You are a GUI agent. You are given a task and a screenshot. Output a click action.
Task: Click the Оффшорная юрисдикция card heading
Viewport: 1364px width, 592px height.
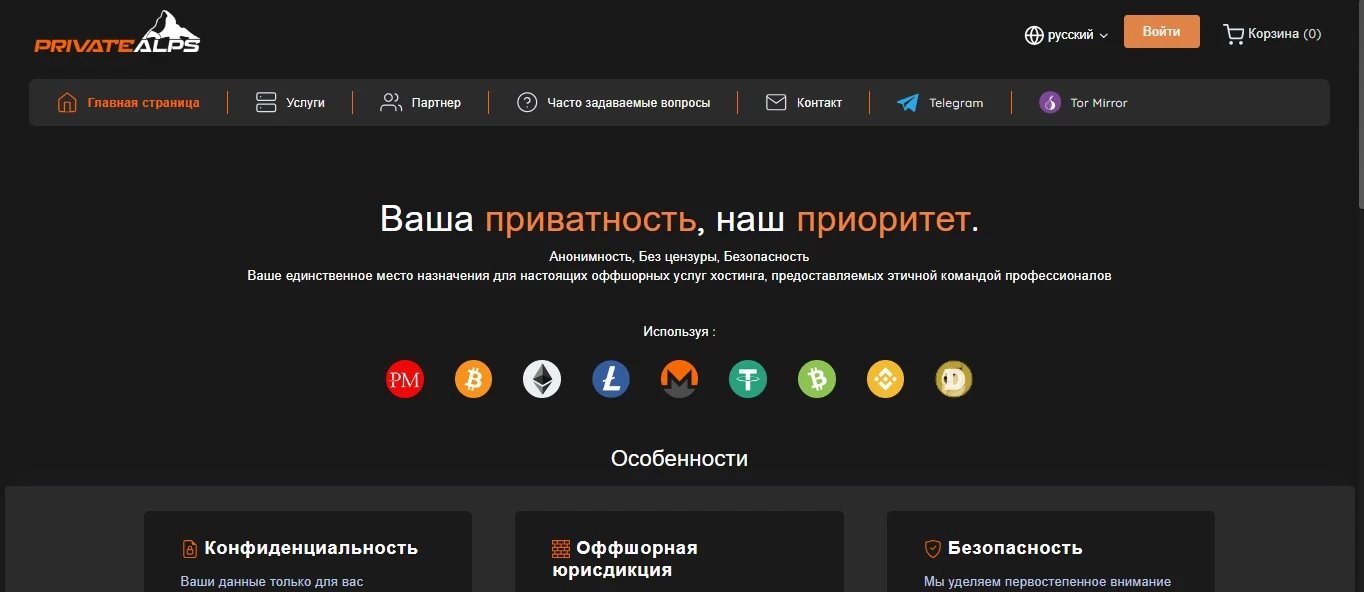[x=625, y=559]
